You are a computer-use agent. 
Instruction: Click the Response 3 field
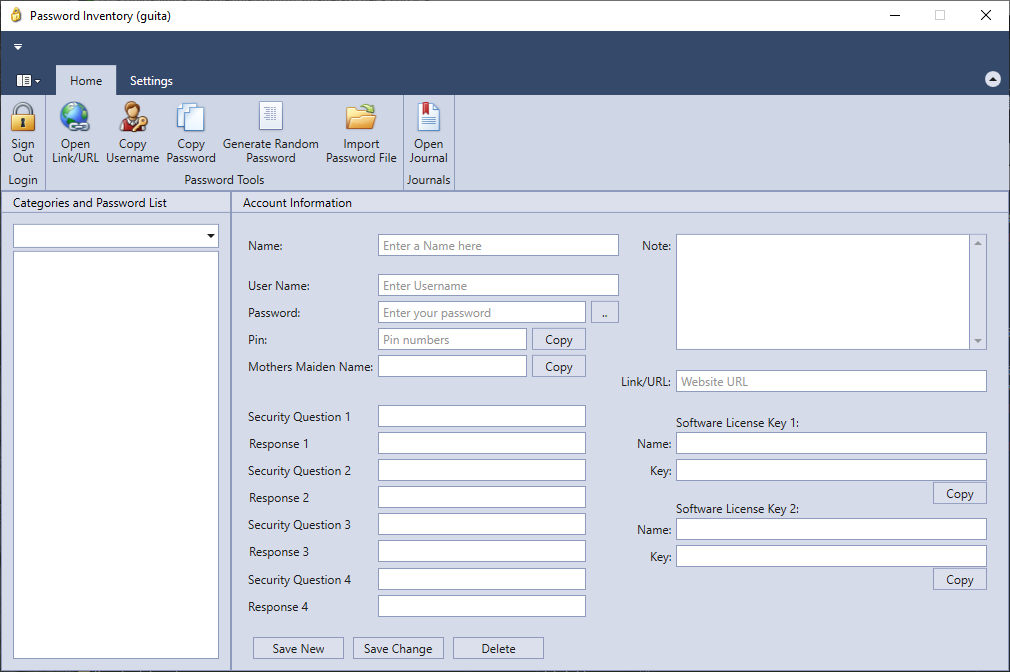482,552
